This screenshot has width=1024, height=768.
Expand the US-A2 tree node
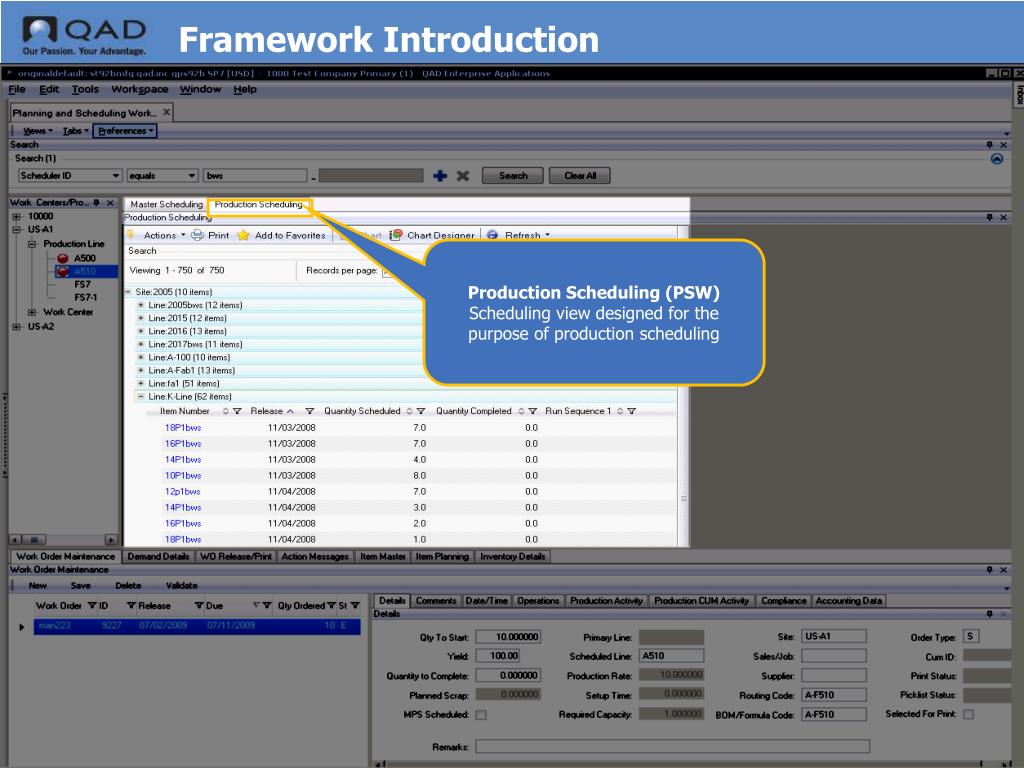pyautogui.click(x=17, y=327)
